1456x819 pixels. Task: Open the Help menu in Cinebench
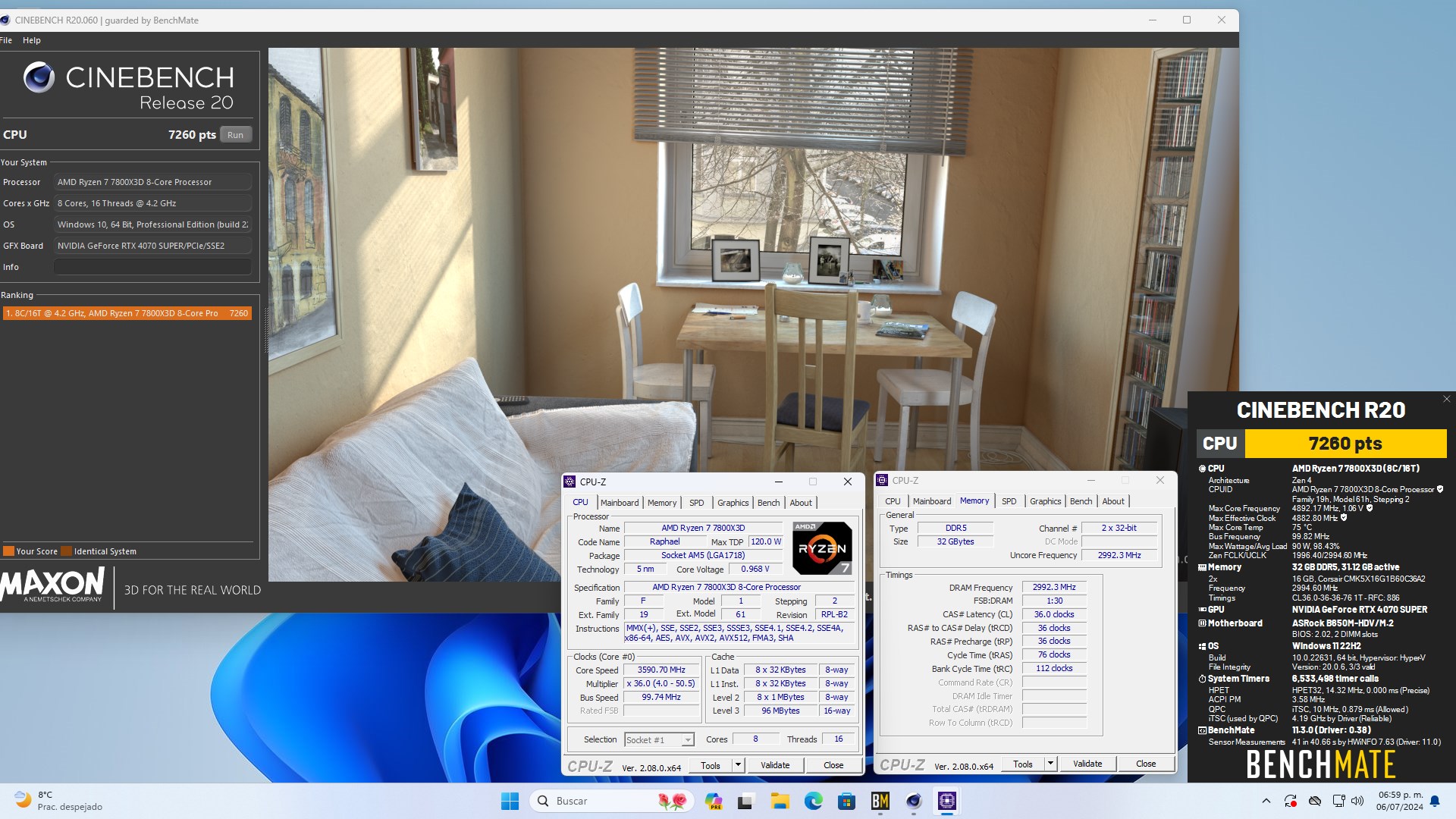tap(32, 40)
